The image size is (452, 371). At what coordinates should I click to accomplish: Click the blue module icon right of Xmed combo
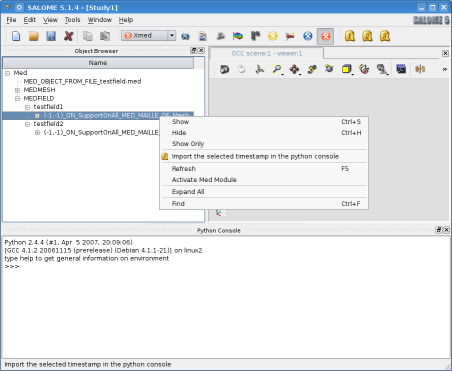tap(185, 36)
